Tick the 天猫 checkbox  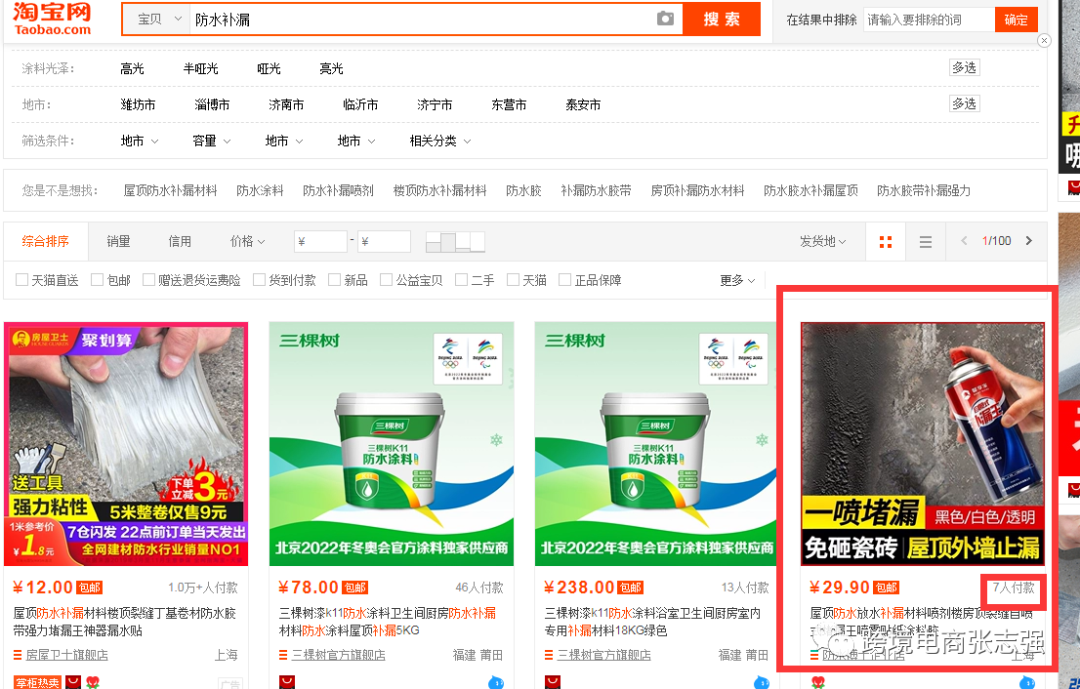(x=512, y=280)
